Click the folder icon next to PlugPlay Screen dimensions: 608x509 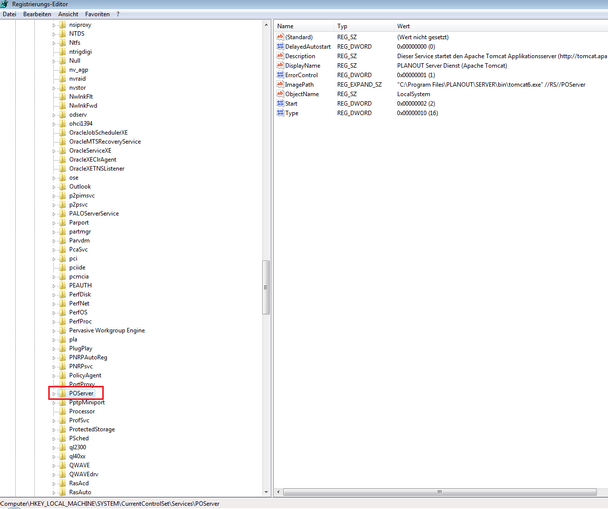coord(62,348)
